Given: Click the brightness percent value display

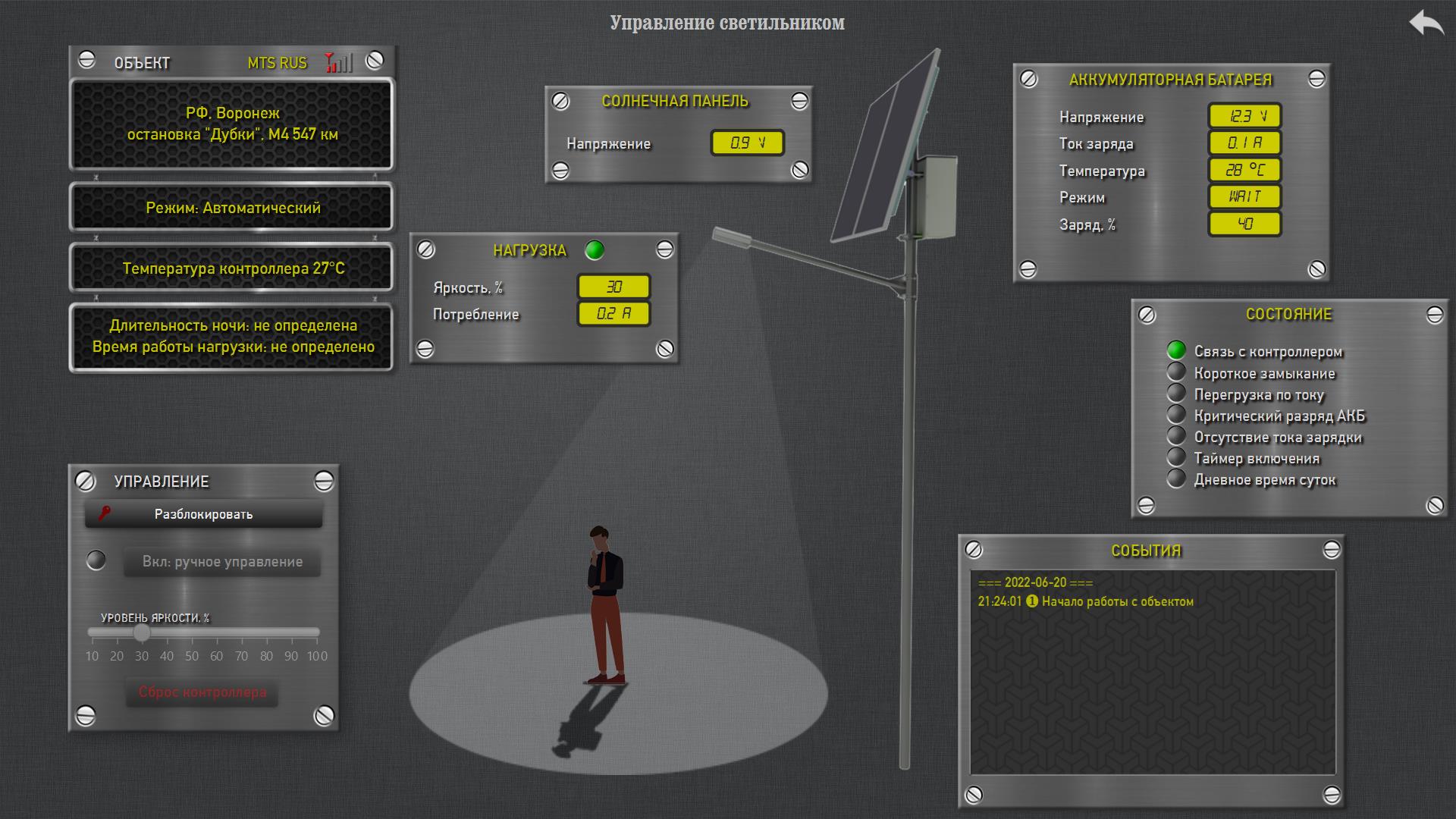Looking at the screenshot, I should [613, 287].
